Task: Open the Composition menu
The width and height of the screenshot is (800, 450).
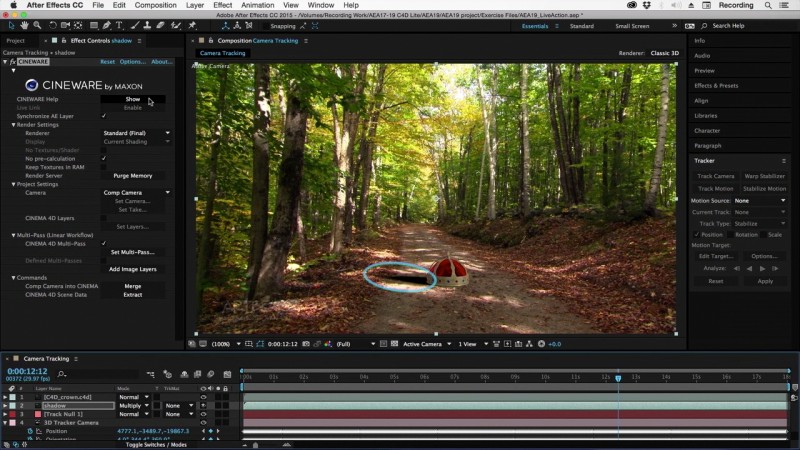Action: [x=156, y=5]
